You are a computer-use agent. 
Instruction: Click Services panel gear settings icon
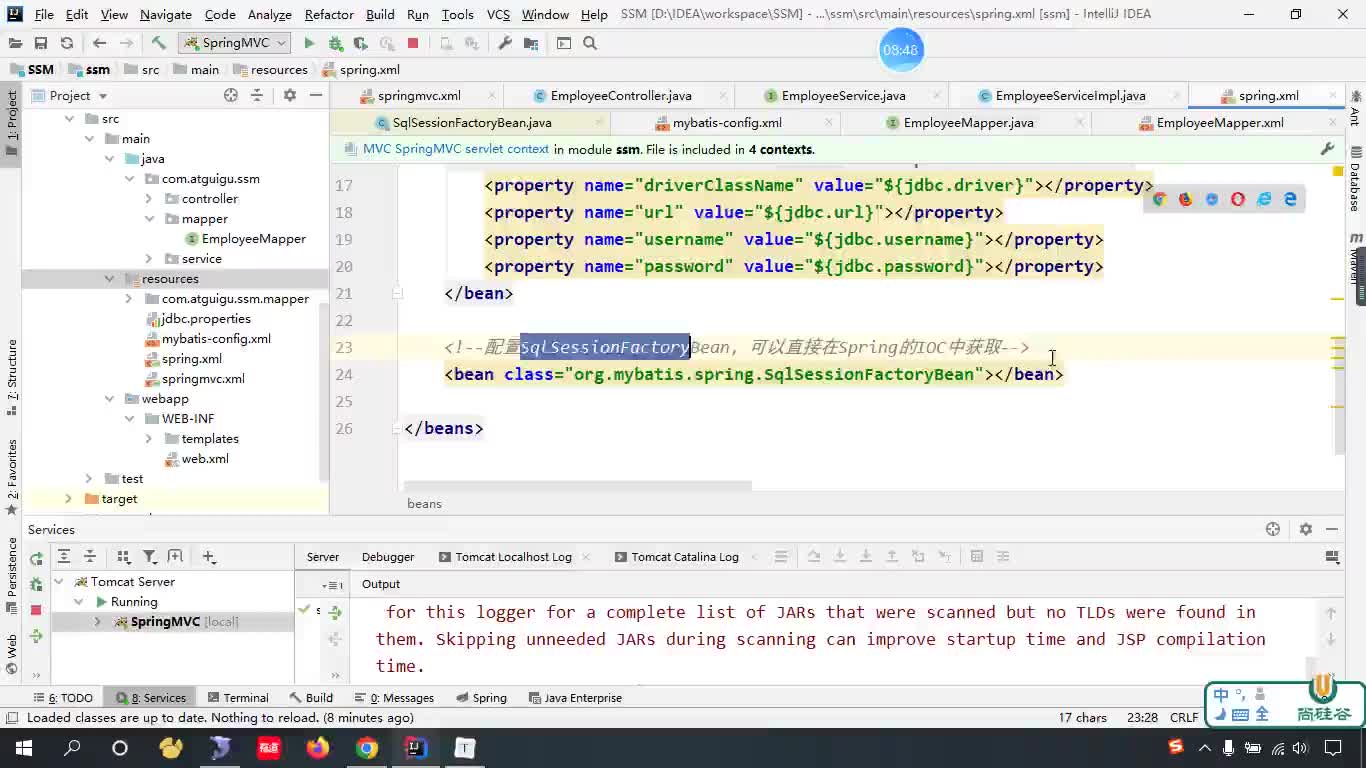point(1305,529)
